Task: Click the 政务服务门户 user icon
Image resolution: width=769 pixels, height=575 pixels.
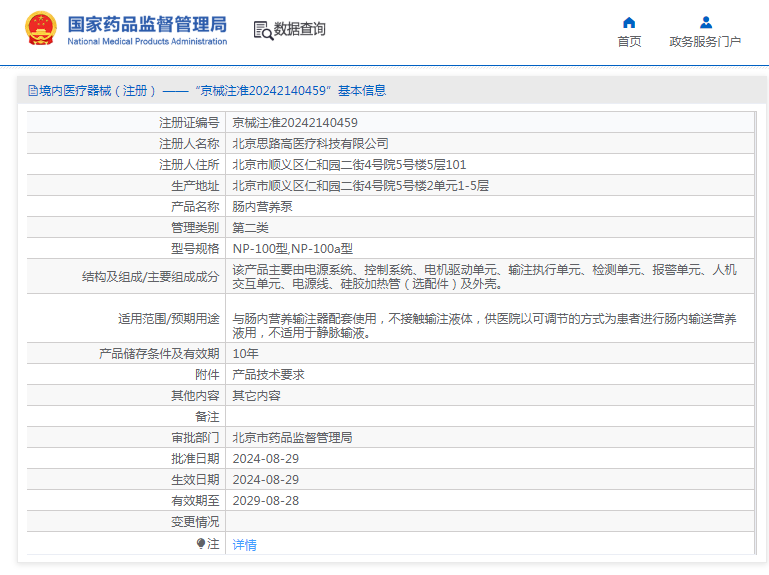Action: (x=706, y=23)
